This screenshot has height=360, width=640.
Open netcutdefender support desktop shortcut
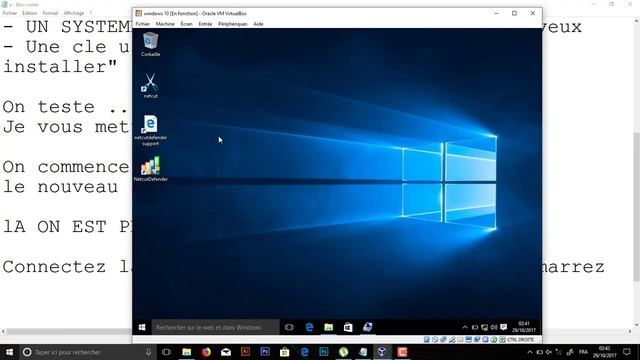click(x=151, y=130)
